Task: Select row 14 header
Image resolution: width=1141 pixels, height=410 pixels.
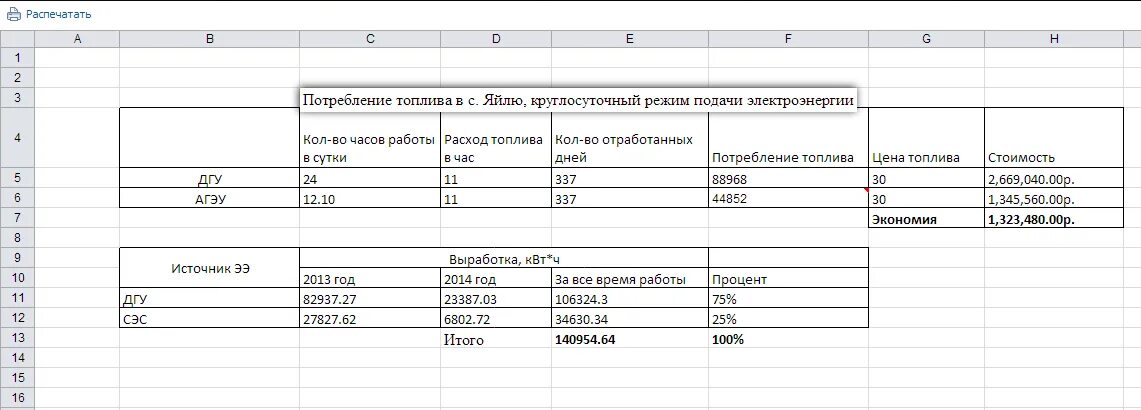Action: point(17,358)
